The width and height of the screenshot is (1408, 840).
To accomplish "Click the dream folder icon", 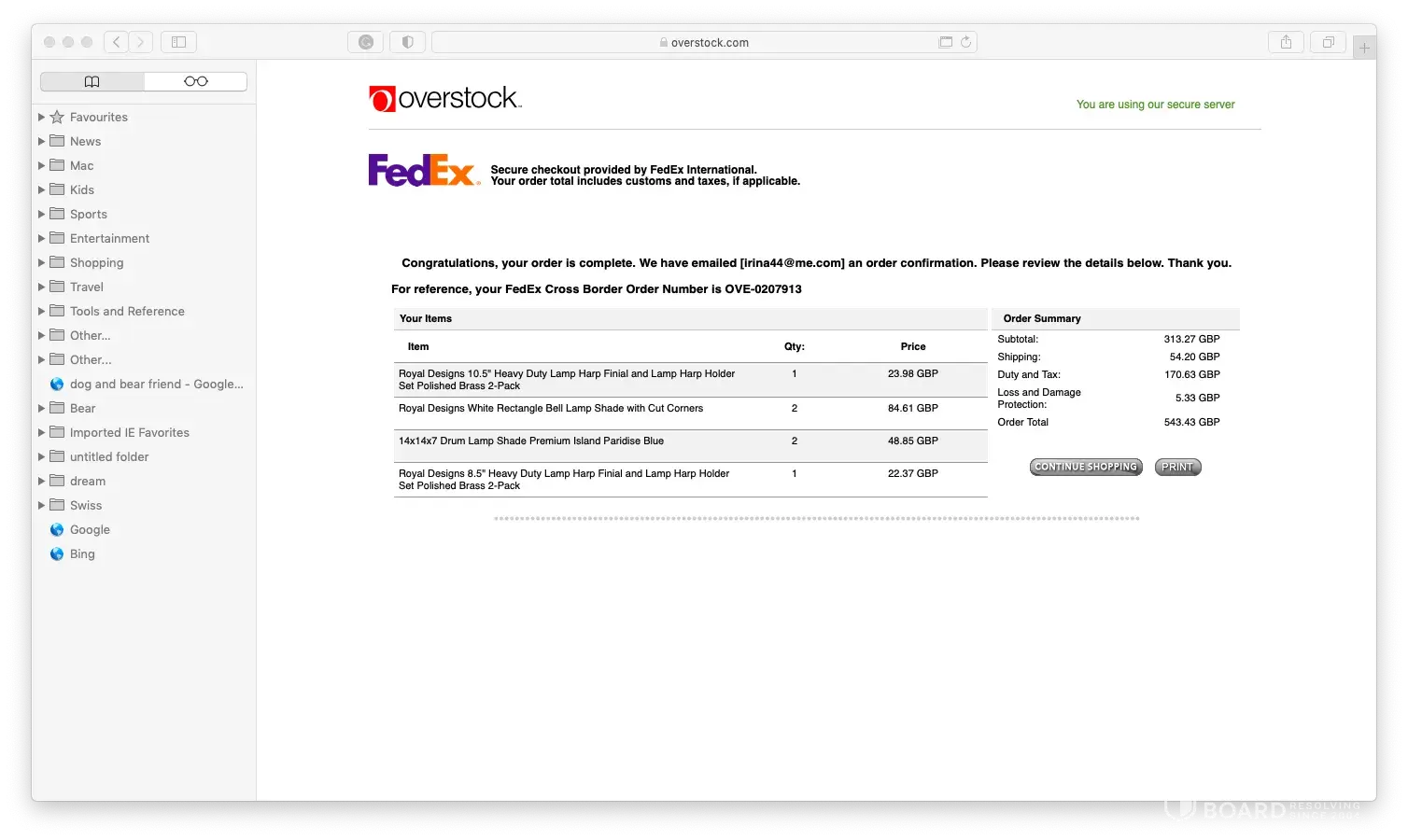I will 57,481.
